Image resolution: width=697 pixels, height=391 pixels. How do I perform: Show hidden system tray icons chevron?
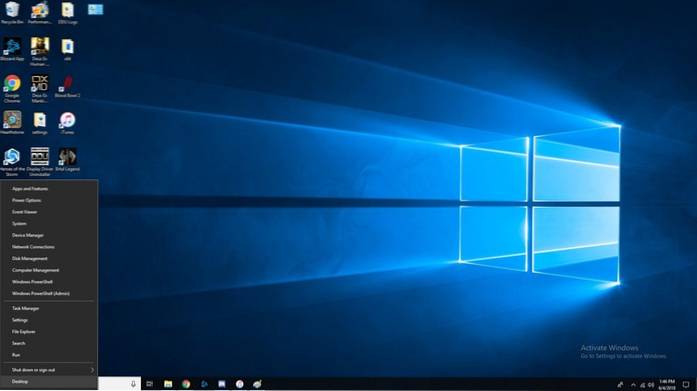[x=633, y=385]
